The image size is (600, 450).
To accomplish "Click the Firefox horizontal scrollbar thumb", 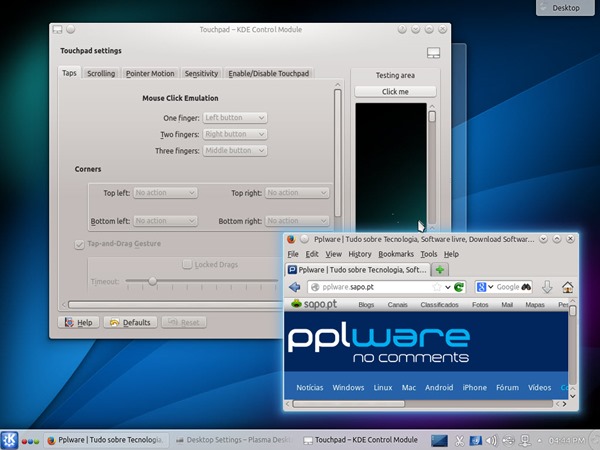I will (x=348, y=404).
